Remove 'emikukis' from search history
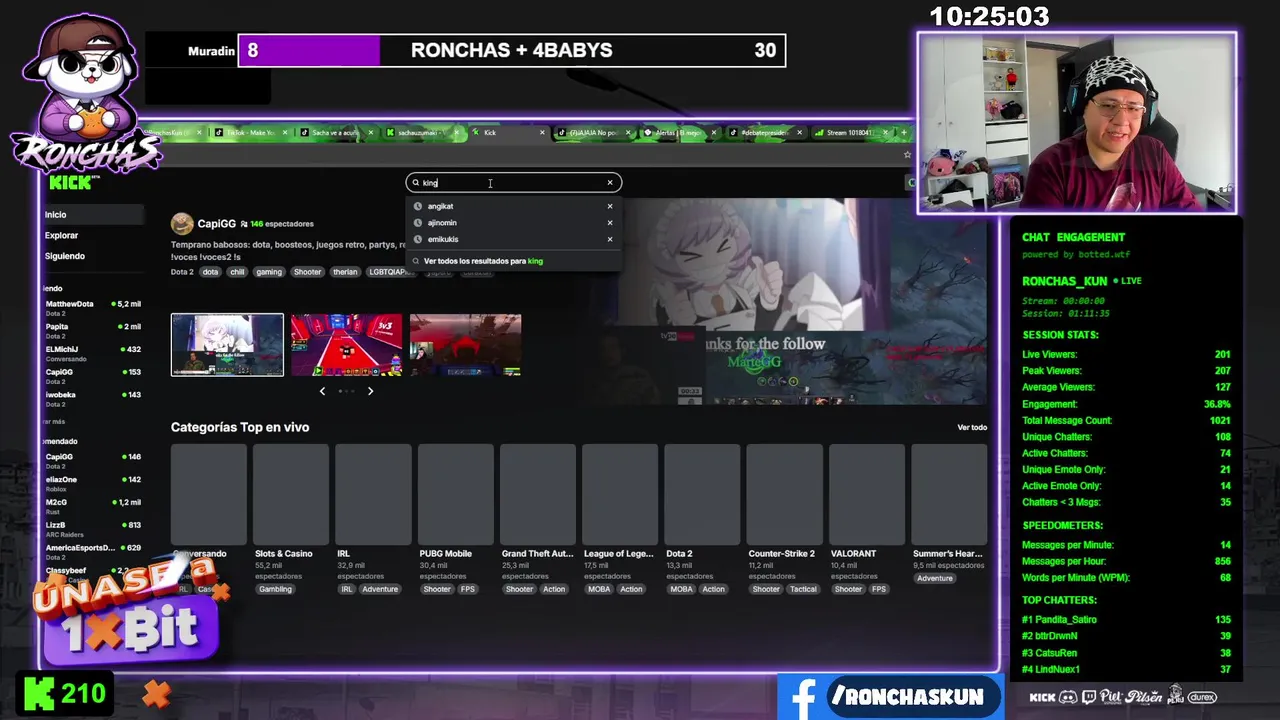Screen dimensions: 1280x720 (610, 240)
